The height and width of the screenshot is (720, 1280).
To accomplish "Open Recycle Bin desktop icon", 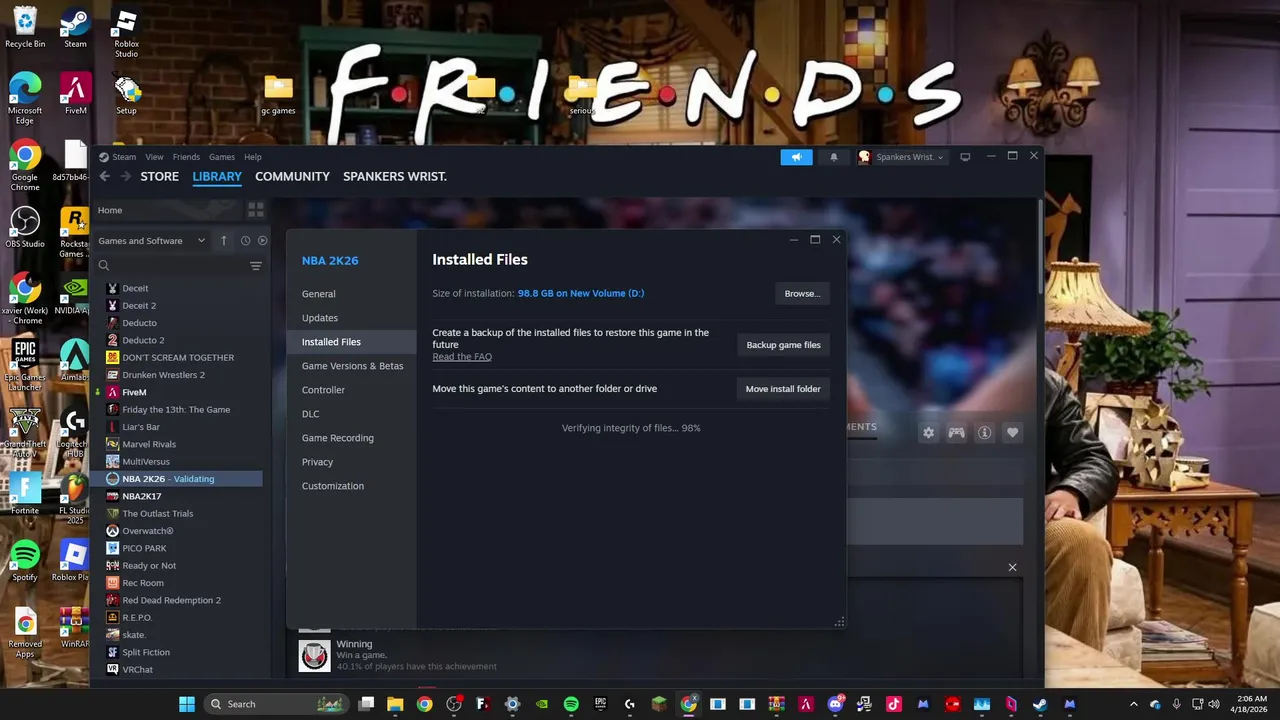I will coord(25,27).
